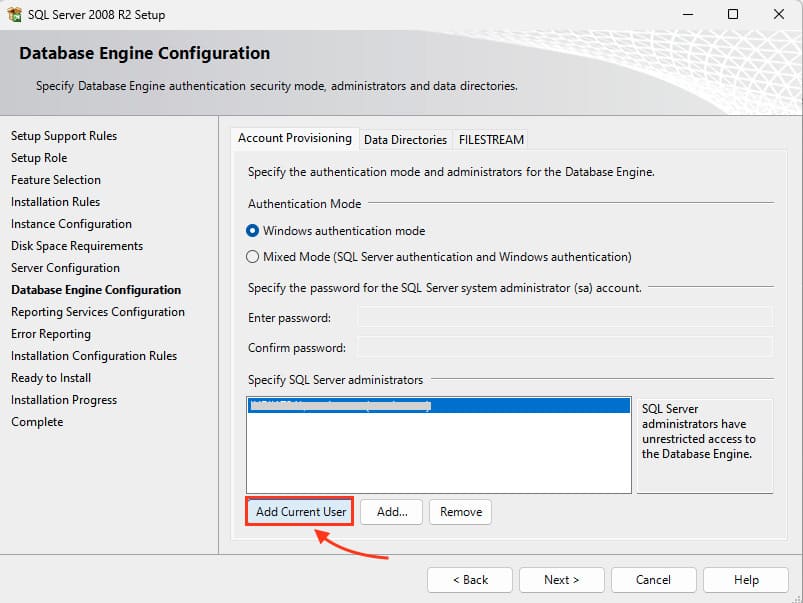Click Feature Selection step
803x603 pixels.
tap(56, 180)
